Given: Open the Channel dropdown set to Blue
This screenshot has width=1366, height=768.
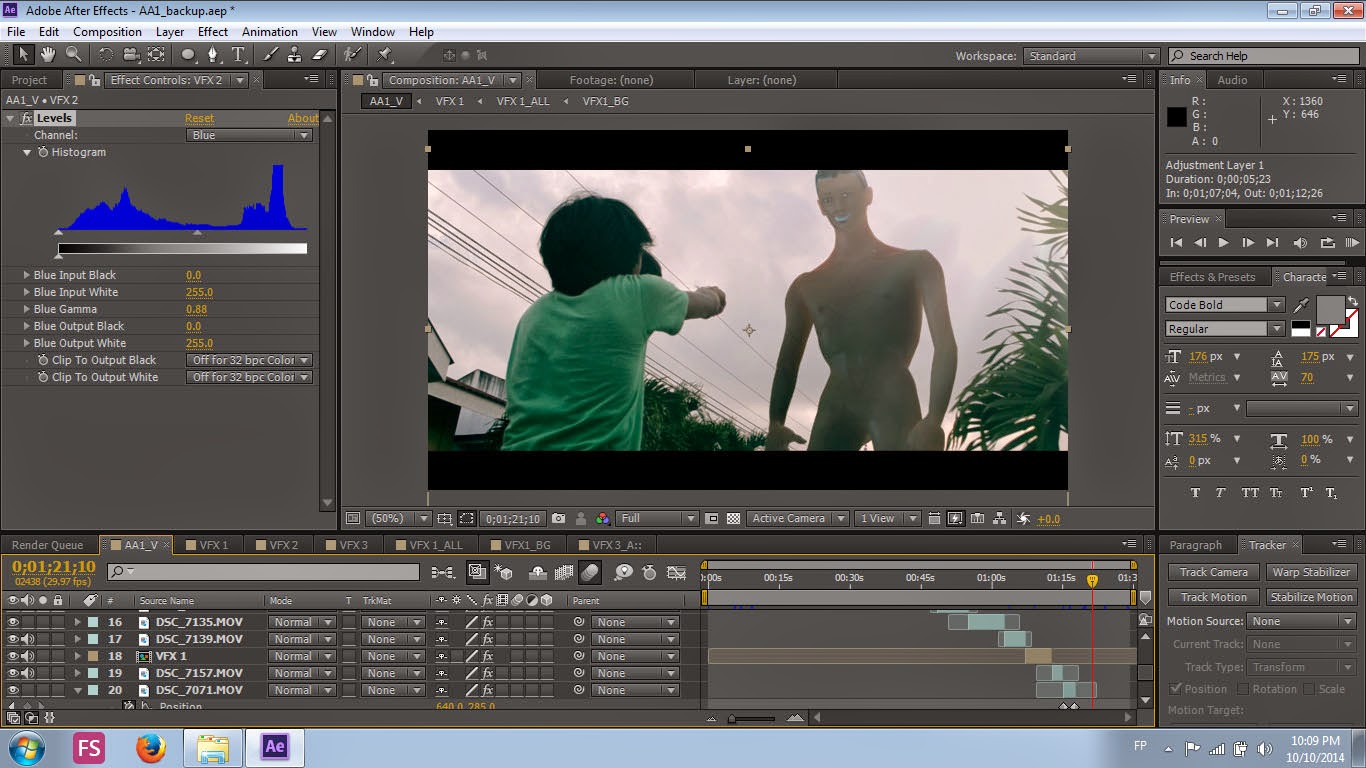Looking at the screenshot, I should 250,135.
